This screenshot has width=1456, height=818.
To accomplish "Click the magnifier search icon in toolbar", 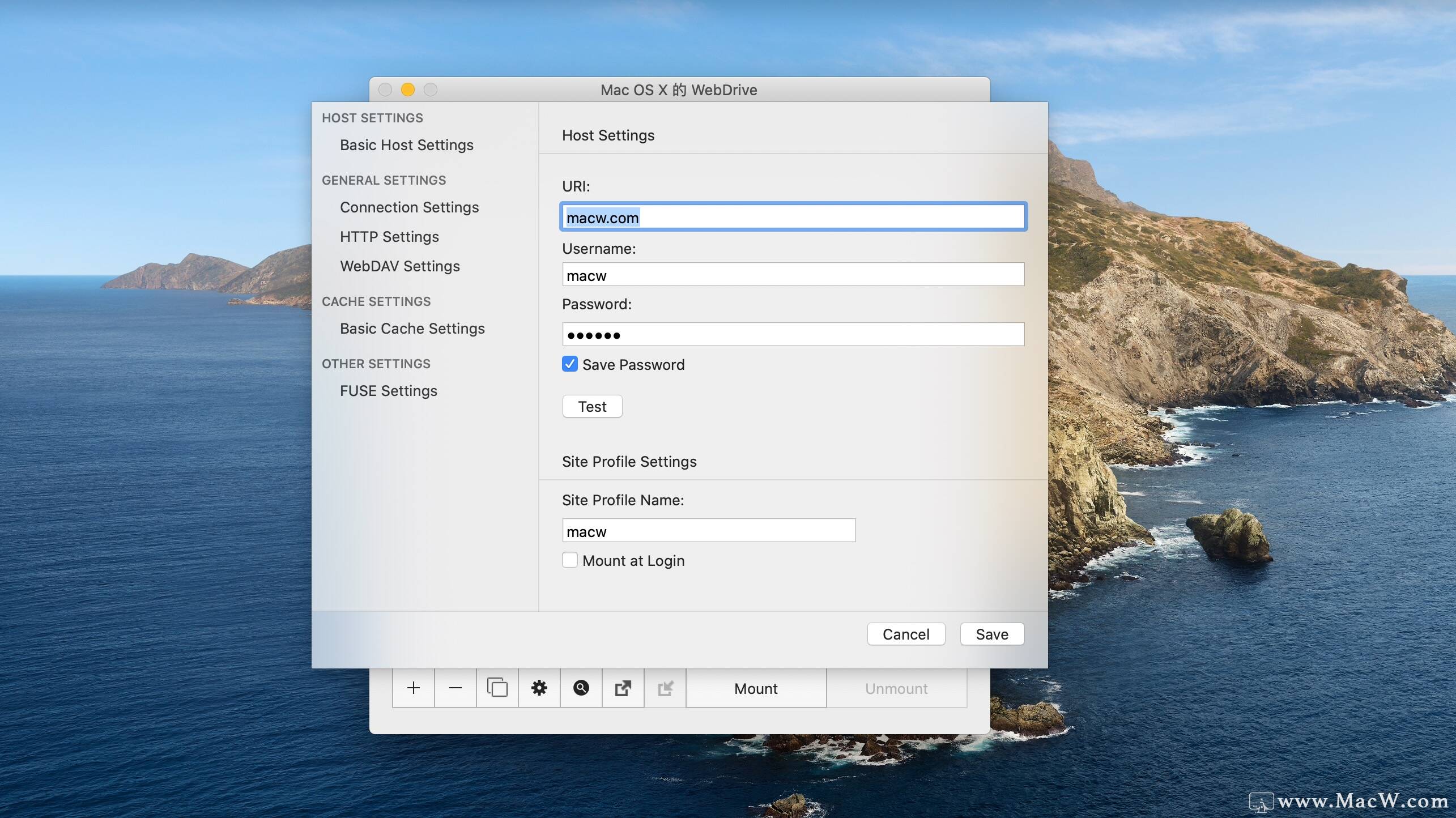I will click(581, 688).
